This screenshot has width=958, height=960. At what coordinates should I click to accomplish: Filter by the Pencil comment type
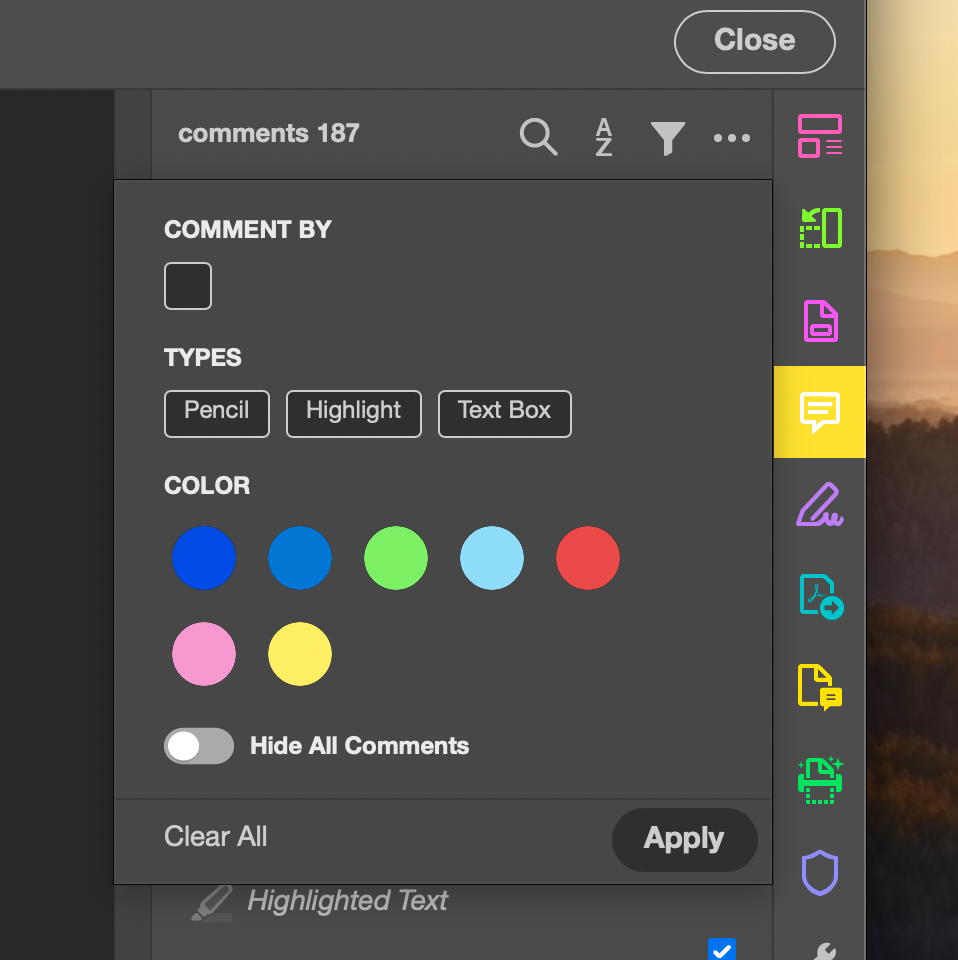[x=217, y=413]
